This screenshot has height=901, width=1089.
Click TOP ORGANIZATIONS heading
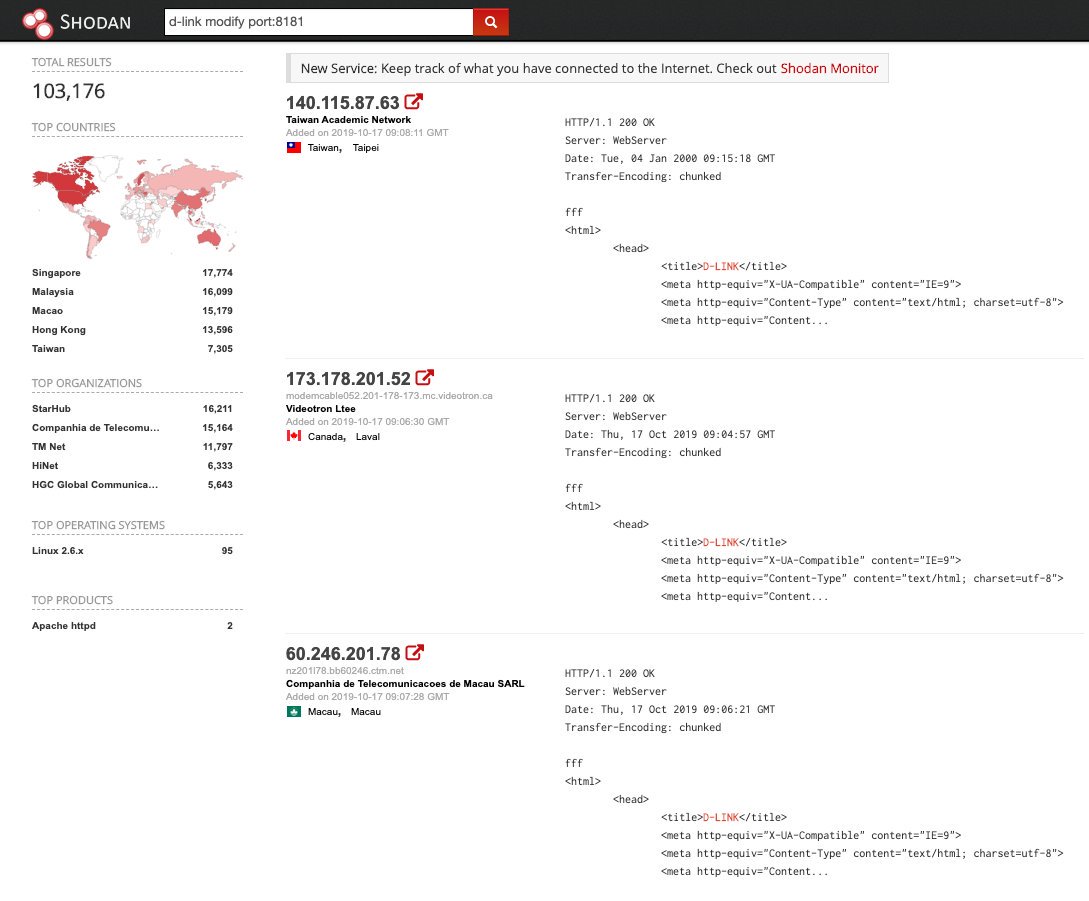(x=87, y=383)
